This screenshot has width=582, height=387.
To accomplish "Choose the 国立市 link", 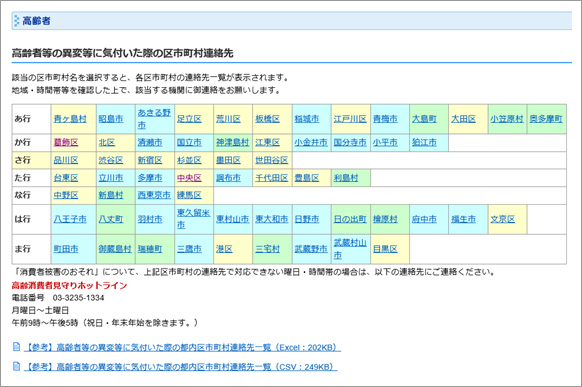I will pyautogui.click(x=189, y=142).
